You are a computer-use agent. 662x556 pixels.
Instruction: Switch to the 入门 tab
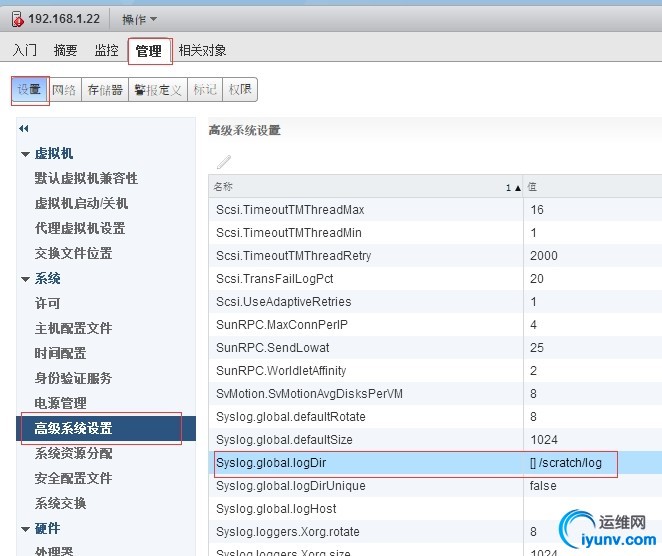point(24,50)
